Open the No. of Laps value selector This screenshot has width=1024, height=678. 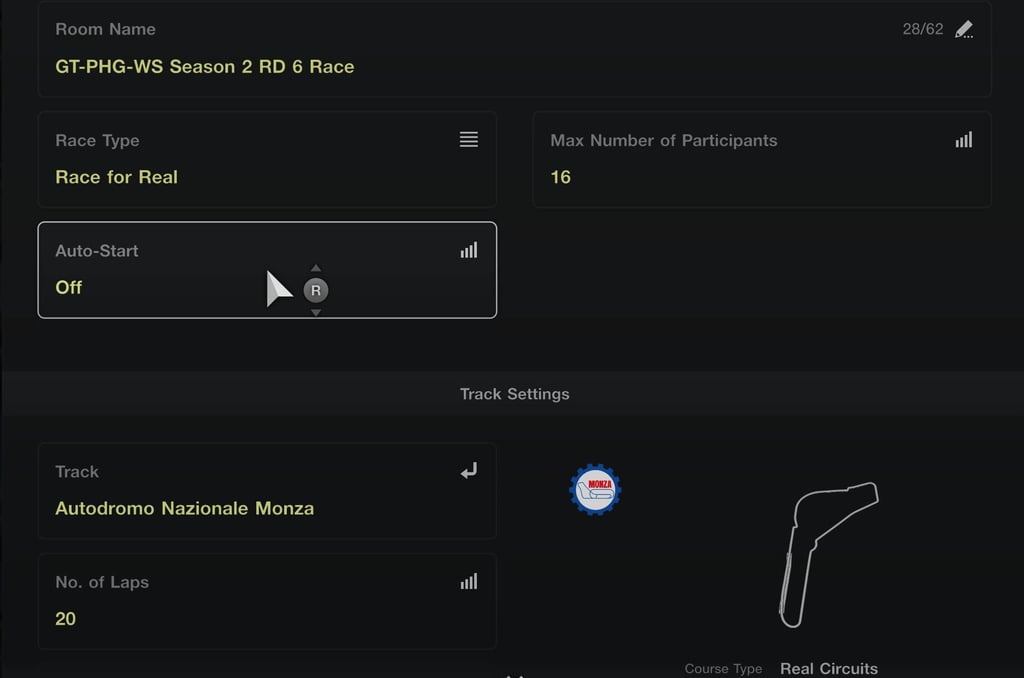click(x=267, y=602)
